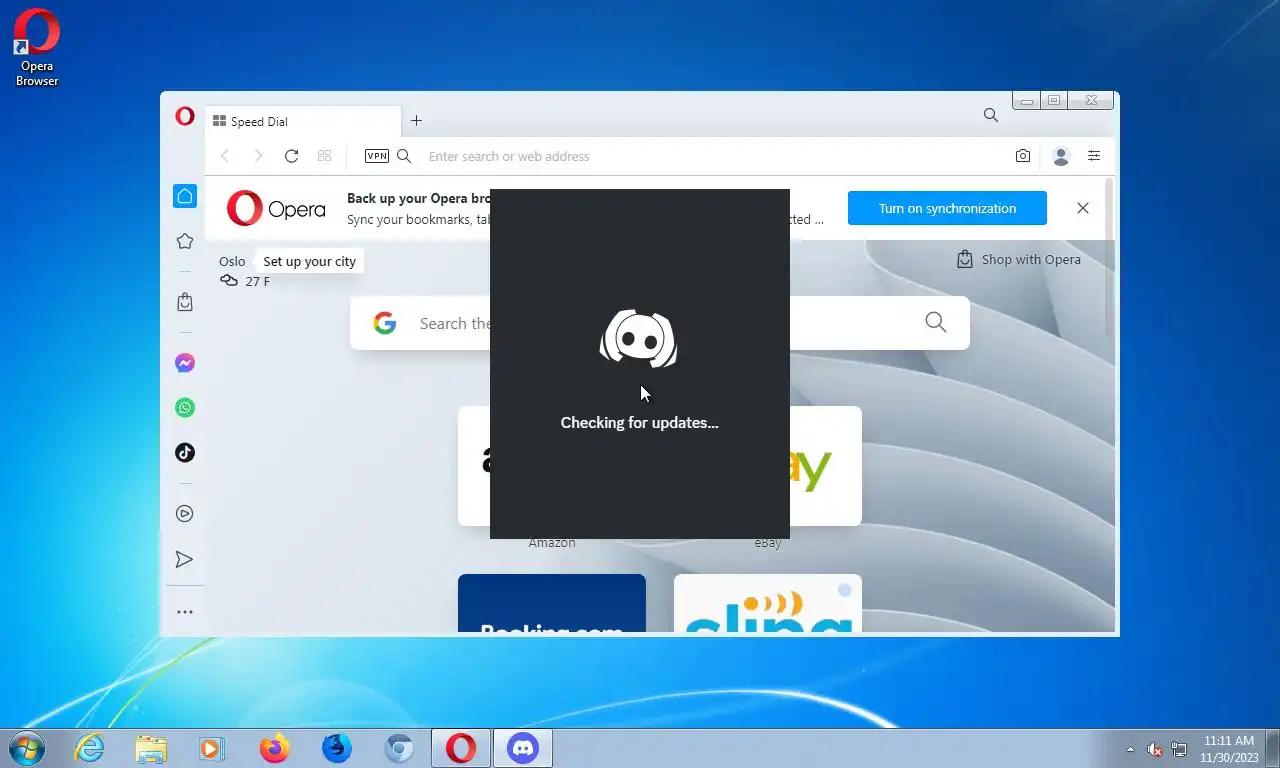Click the network tray icon
Image resolution: width=1280 pixels, height=768 pixels.
1179,749
